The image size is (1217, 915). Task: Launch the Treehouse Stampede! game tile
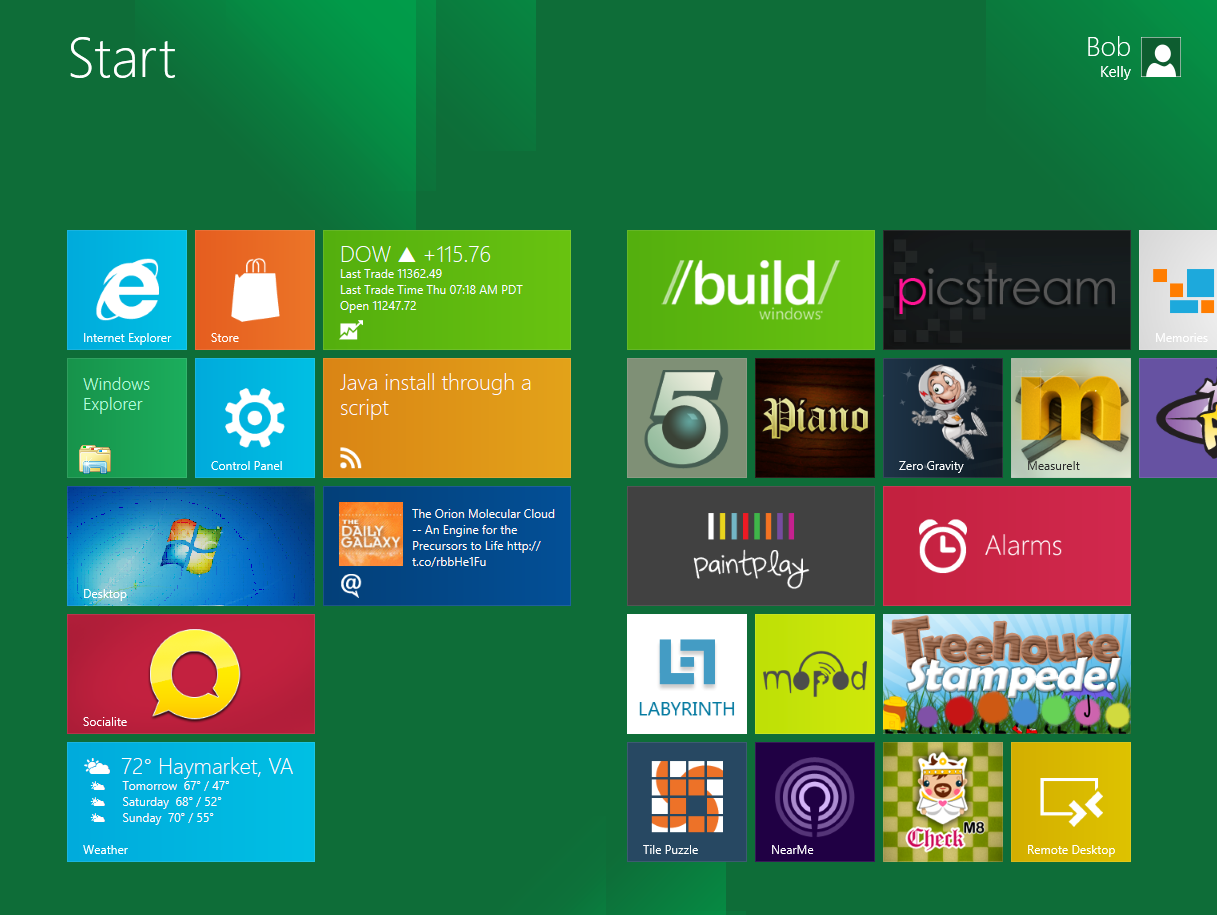(1007, 674)
